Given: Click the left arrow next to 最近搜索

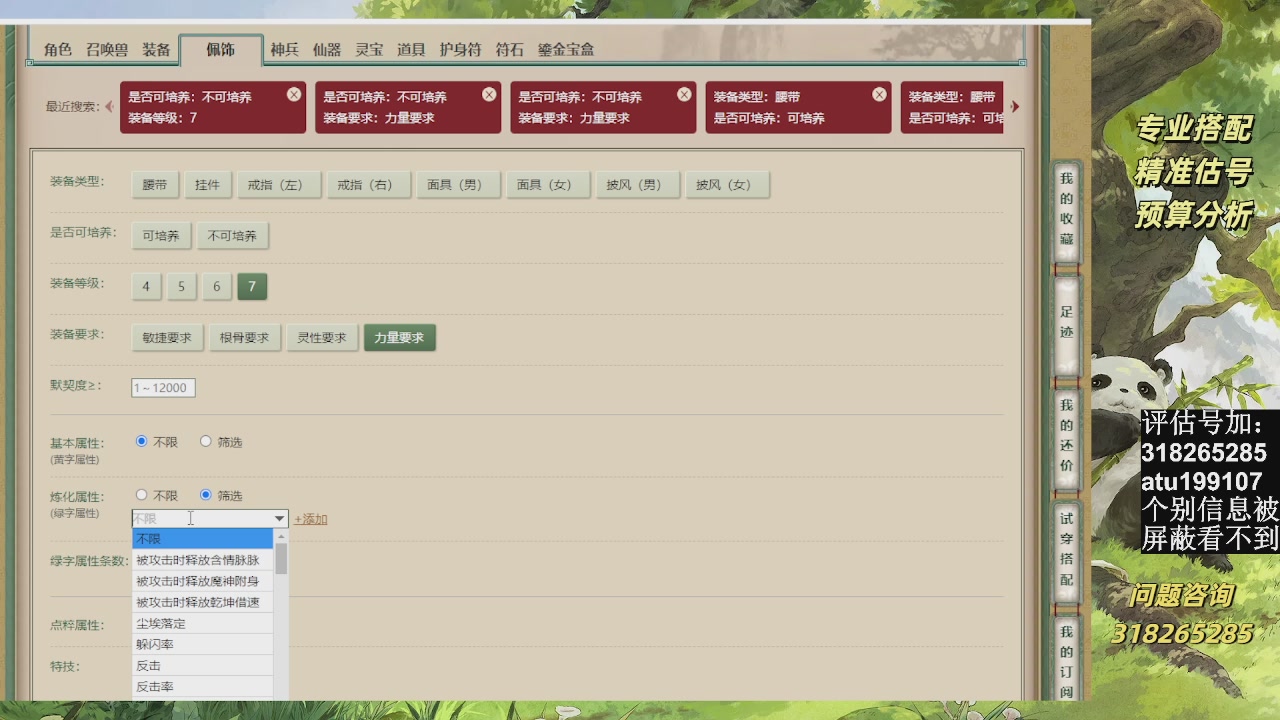Looking at the screenshot, I should point(108,107).
